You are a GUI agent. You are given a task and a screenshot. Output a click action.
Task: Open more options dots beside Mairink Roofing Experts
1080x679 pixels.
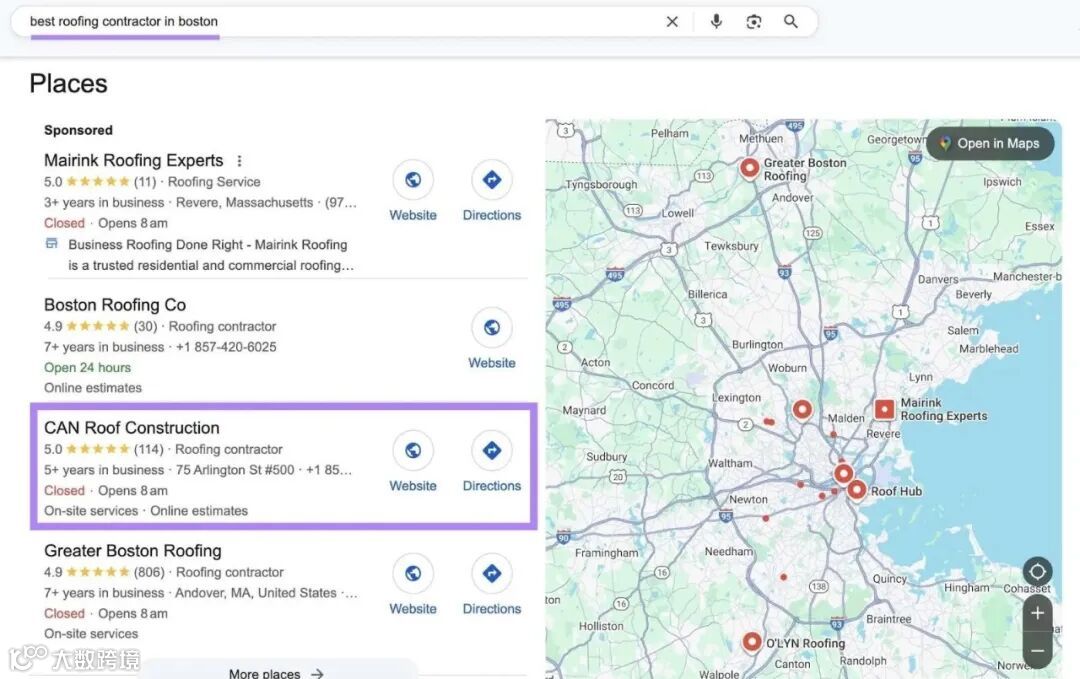pyautogui.click(x=239, y=161)
